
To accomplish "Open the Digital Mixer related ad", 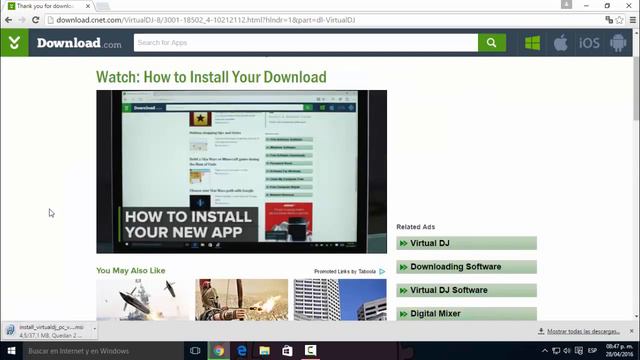I will (467, 313).
